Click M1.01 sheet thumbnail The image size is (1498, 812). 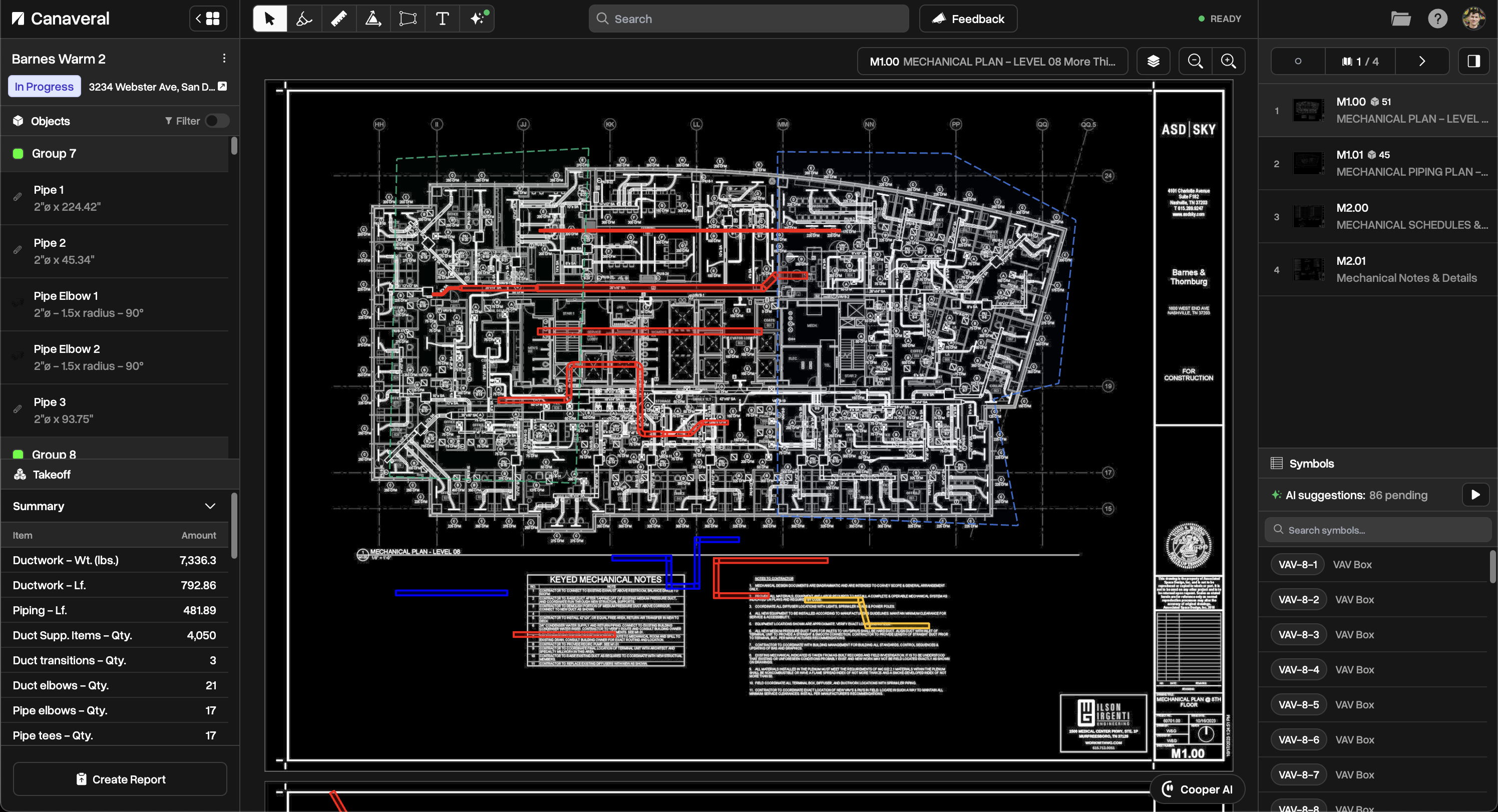1308,163
